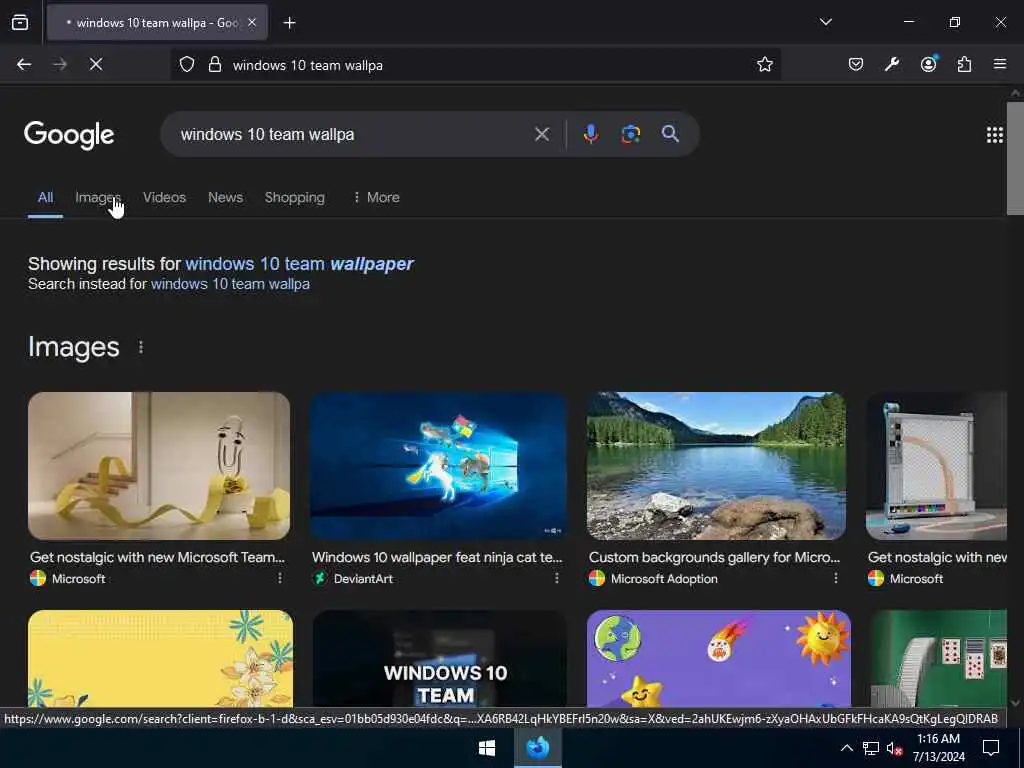Go to the Google logo homepage

[69, 135]
